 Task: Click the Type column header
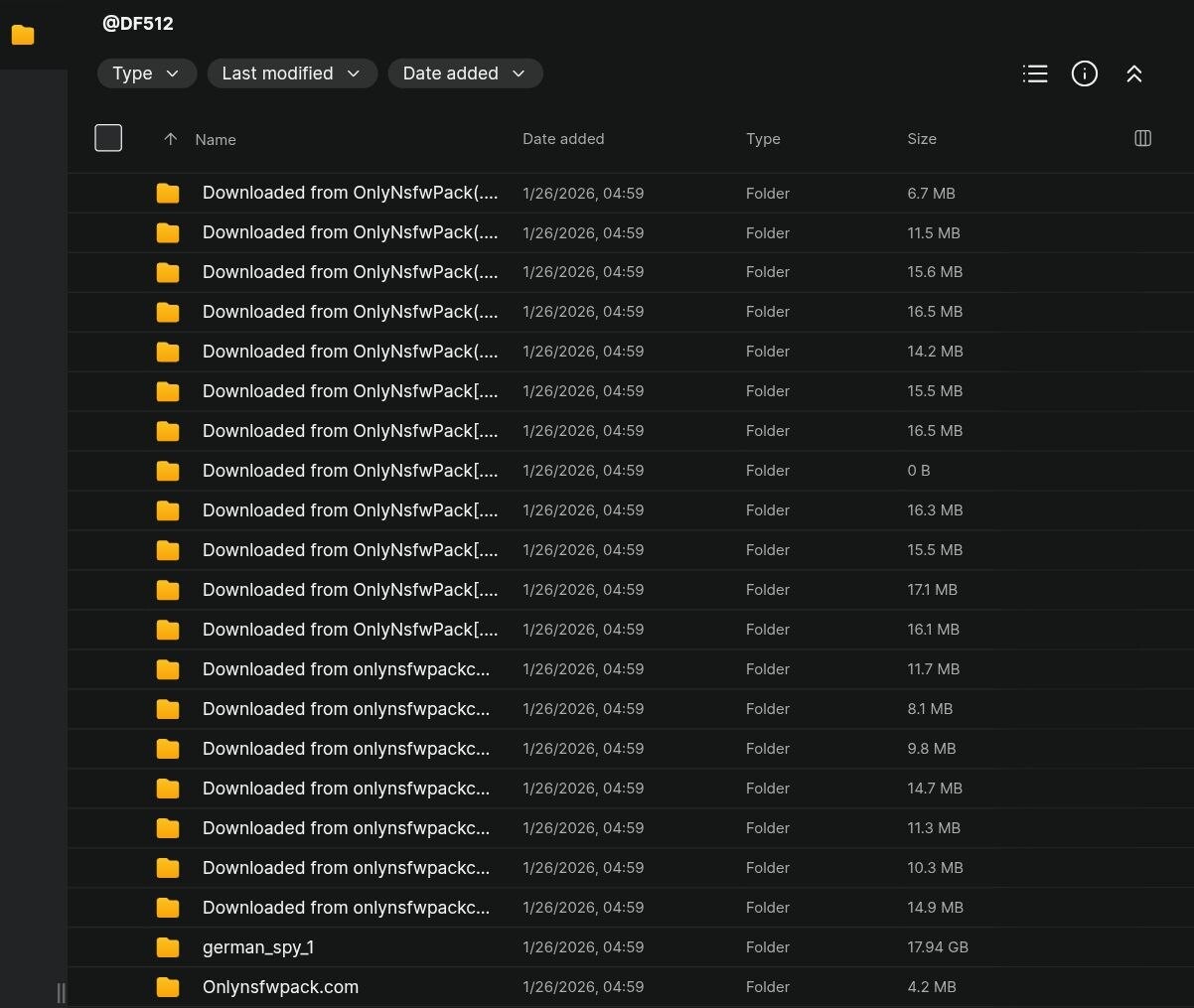point(762,139)
